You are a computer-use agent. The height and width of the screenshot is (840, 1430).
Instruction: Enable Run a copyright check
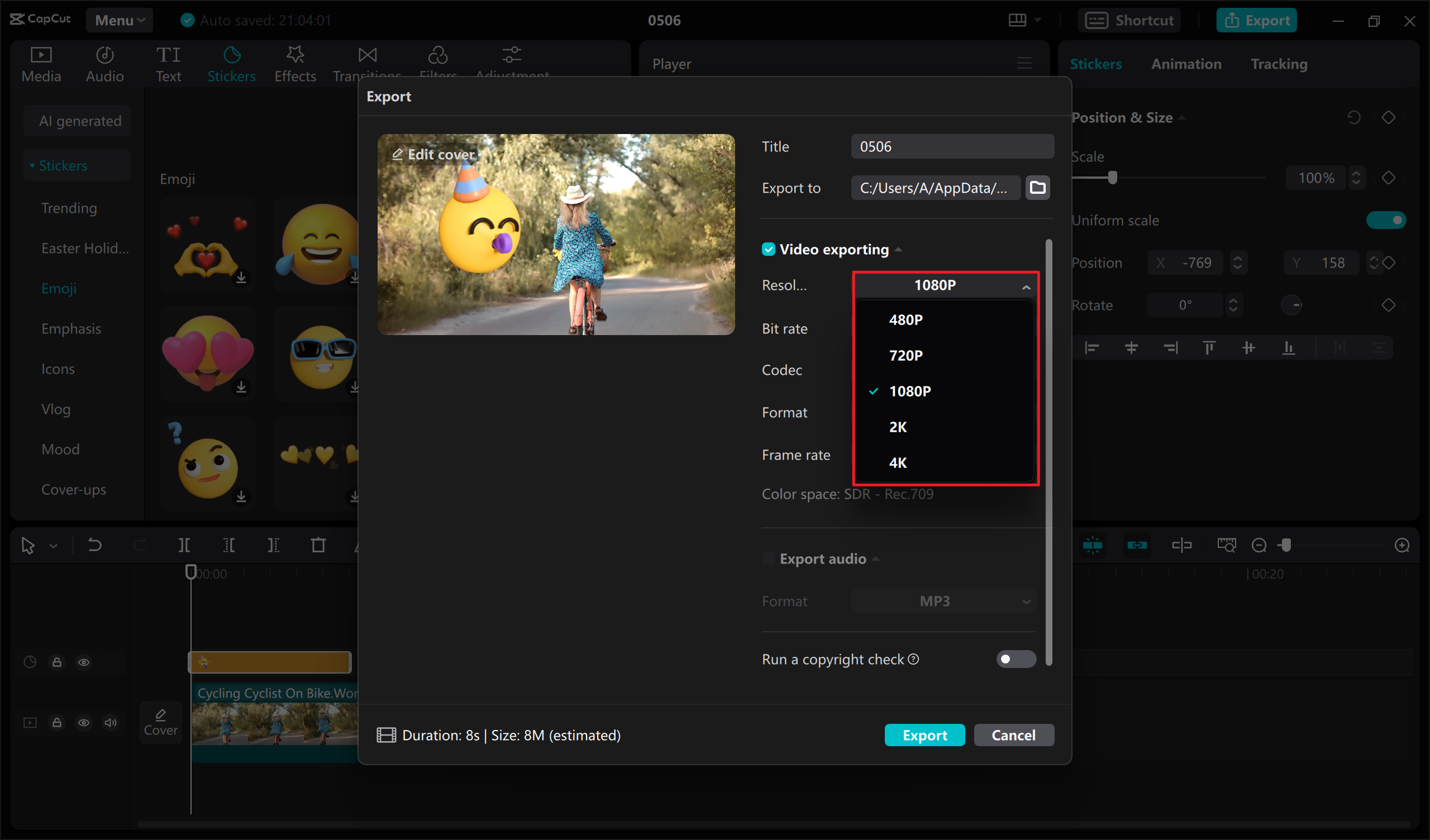click(x=1015, y=659)
